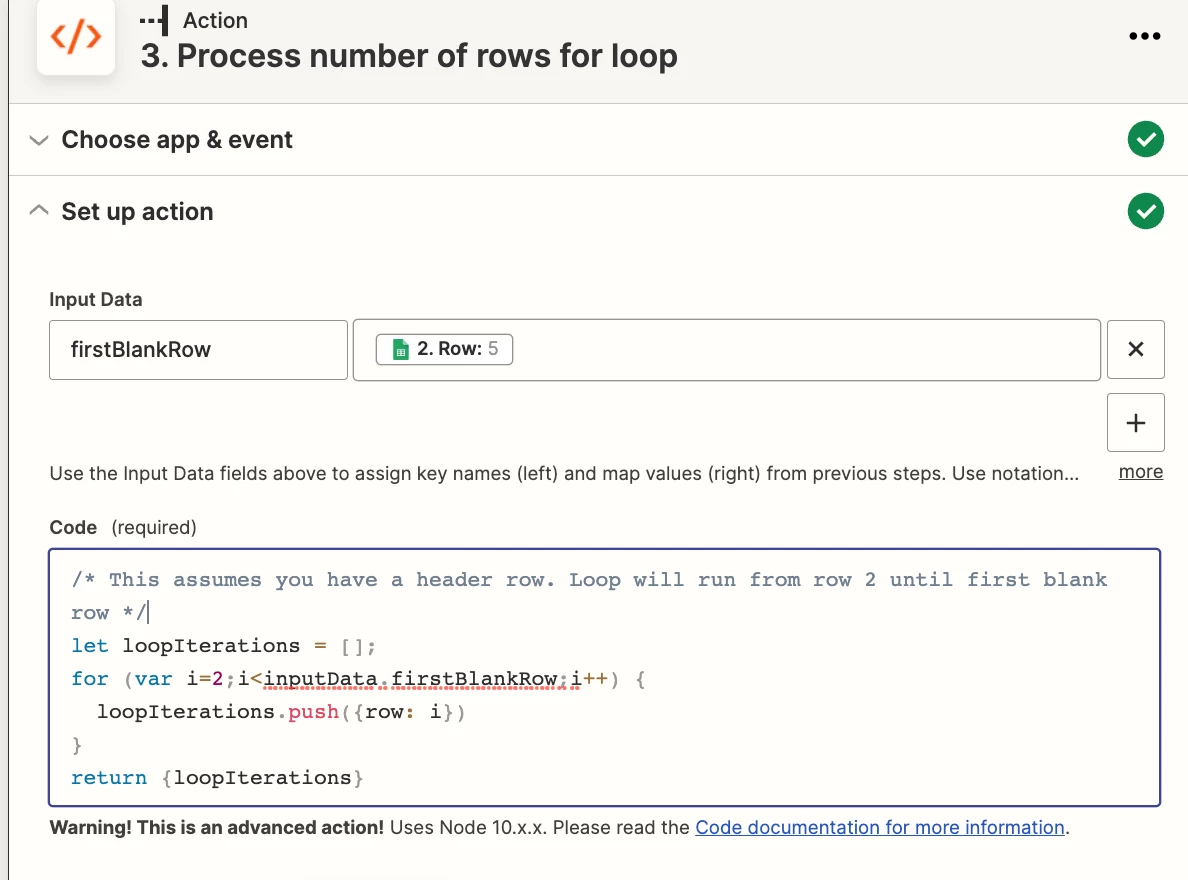Open the three-dot options menu
Screen dimensions: 1188x880
[x=1144, y=36]
